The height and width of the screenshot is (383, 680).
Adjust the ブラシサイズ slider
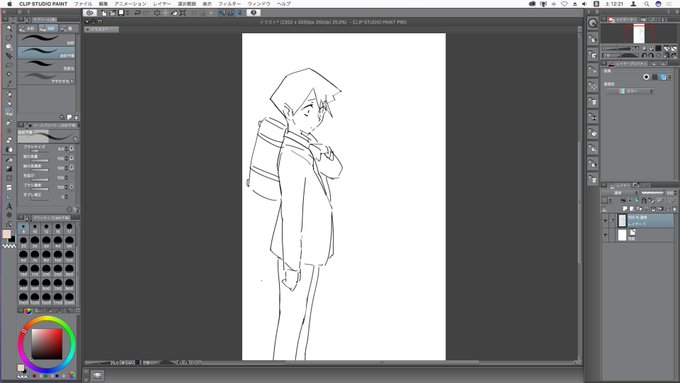coord(40,151)
